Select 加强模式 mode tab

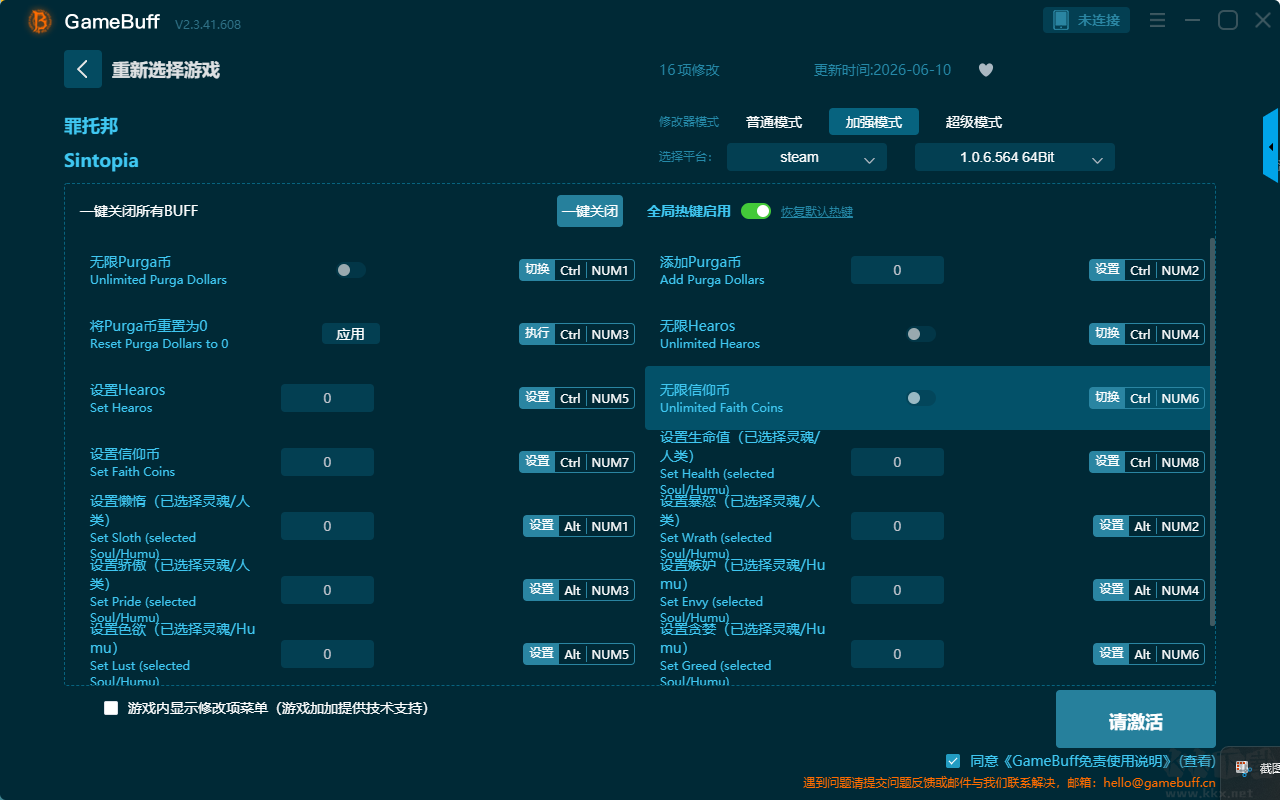874,122
